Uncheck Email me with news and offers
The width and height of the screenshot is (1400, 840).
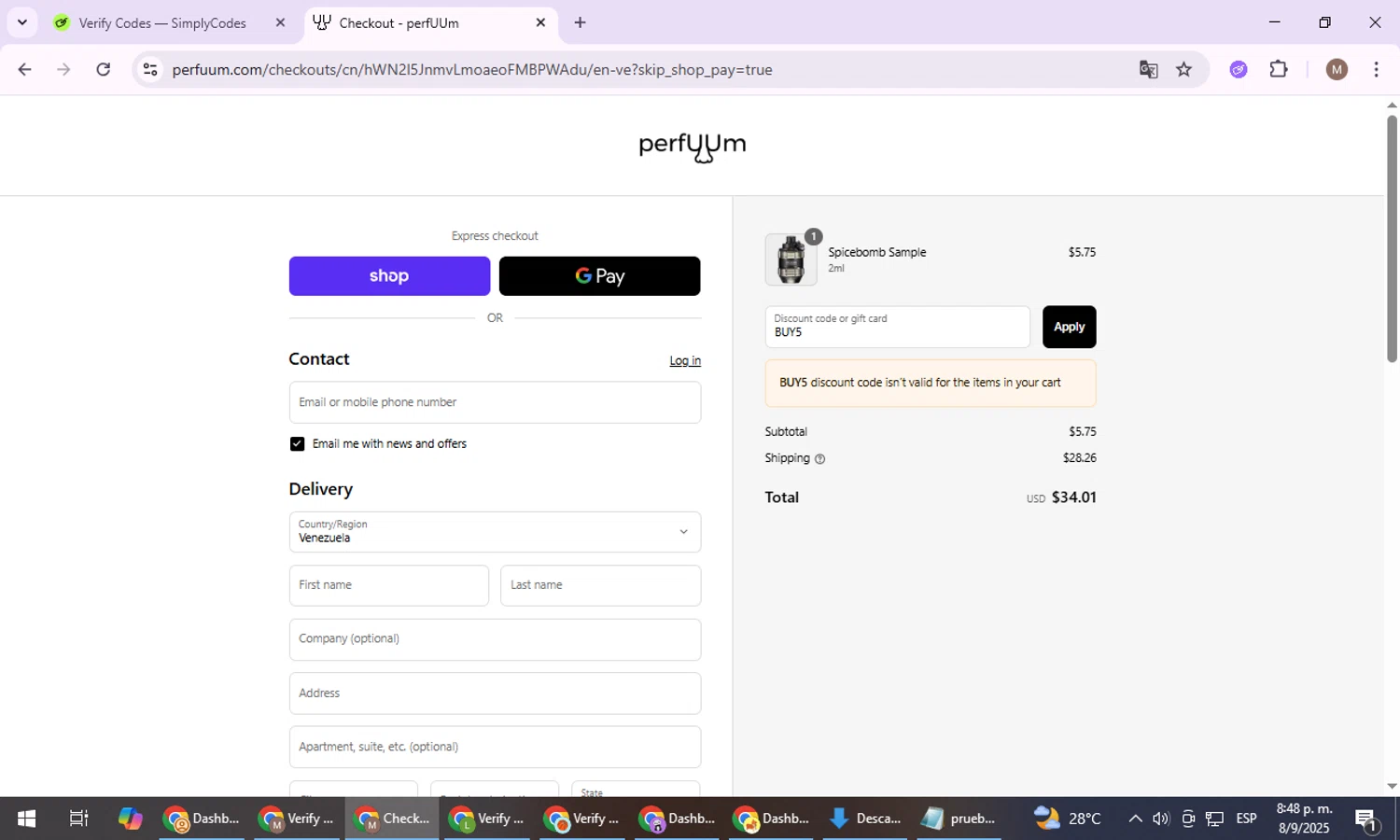pos(297,444)
